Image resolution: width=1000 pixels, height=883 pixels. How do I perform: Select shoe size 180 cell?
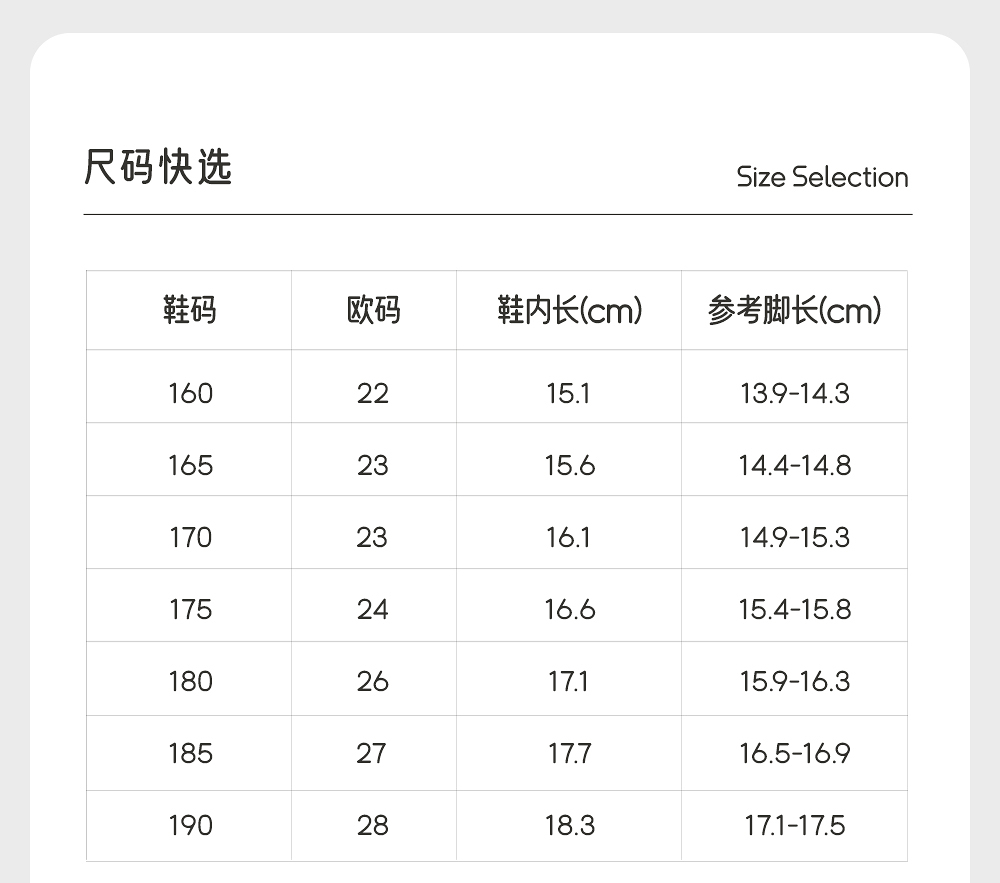(190, 681)
